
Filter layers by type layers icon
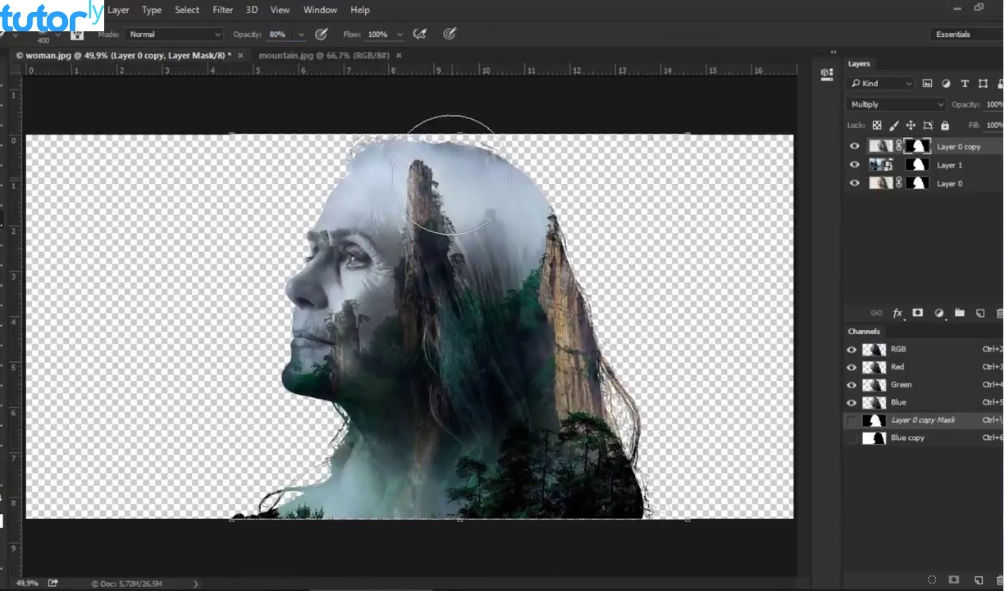[x=964, y=84]
